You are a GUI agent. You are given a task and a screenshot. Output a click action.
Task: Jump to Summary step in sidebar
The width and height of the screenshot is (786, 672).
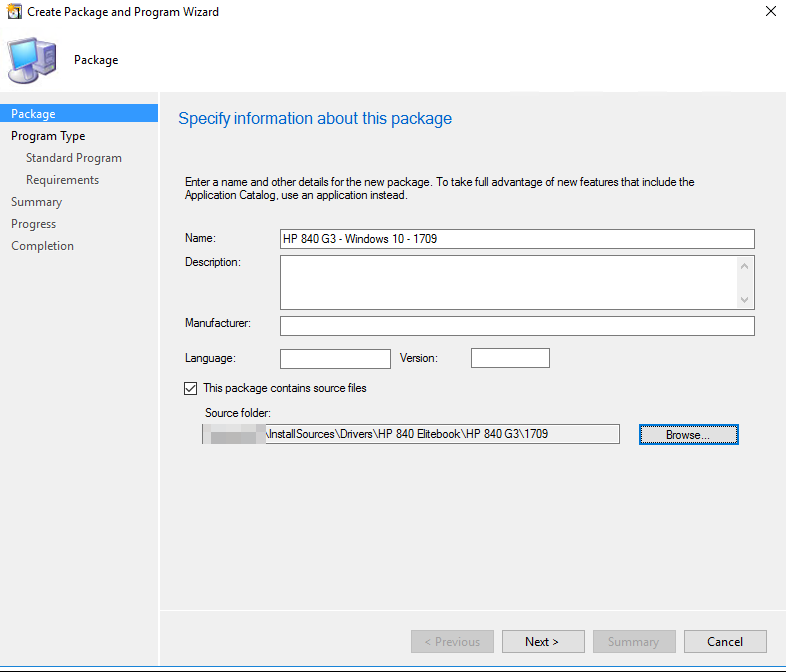pos(36,202)
